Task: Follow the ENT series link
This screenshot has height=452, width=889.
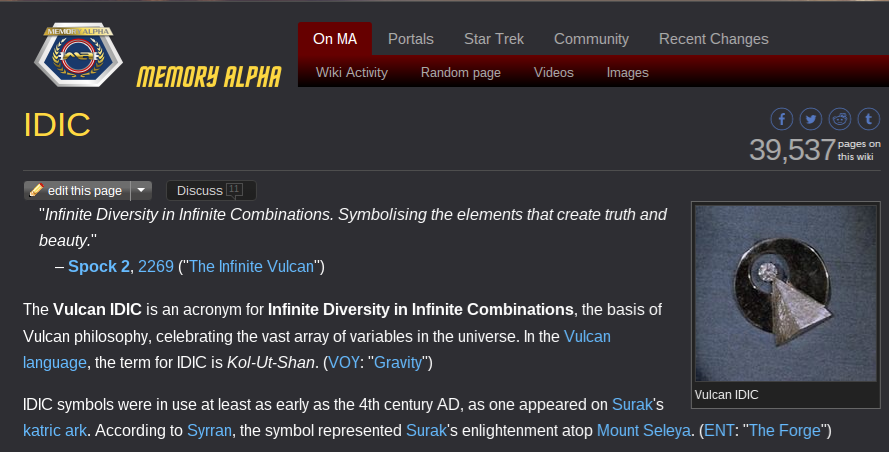Action: click(x=719, y=430)
